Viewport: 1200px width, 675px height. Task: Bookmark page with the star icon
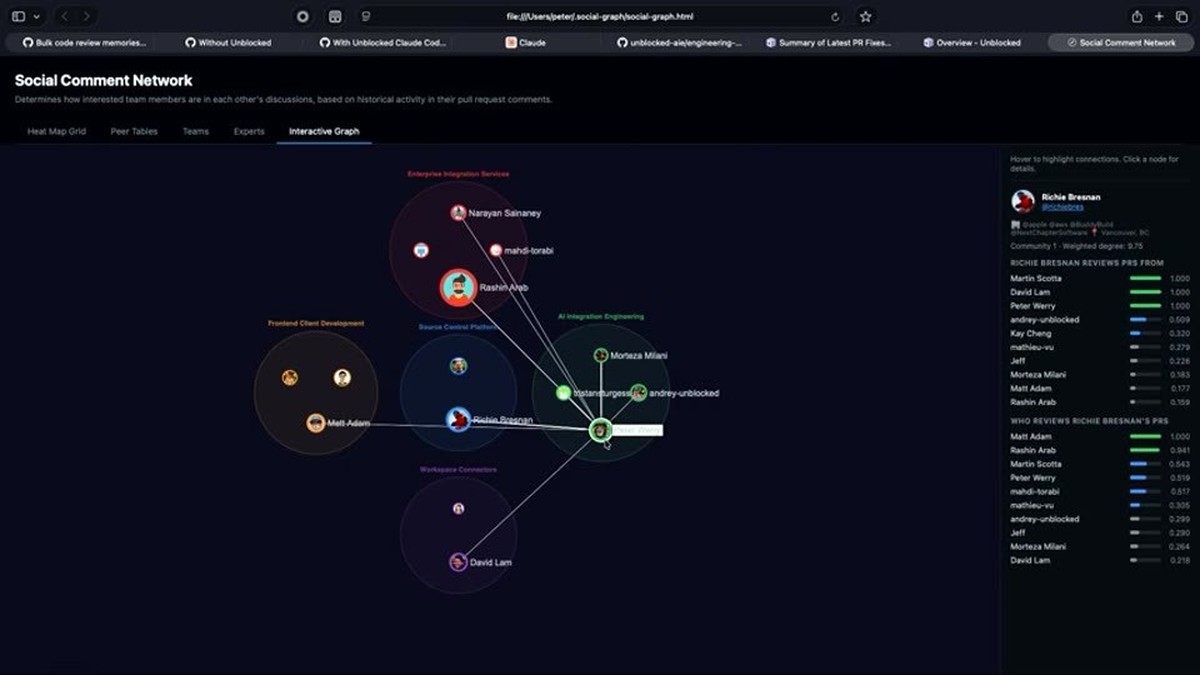pyautogui.click(x=866, y=17)
